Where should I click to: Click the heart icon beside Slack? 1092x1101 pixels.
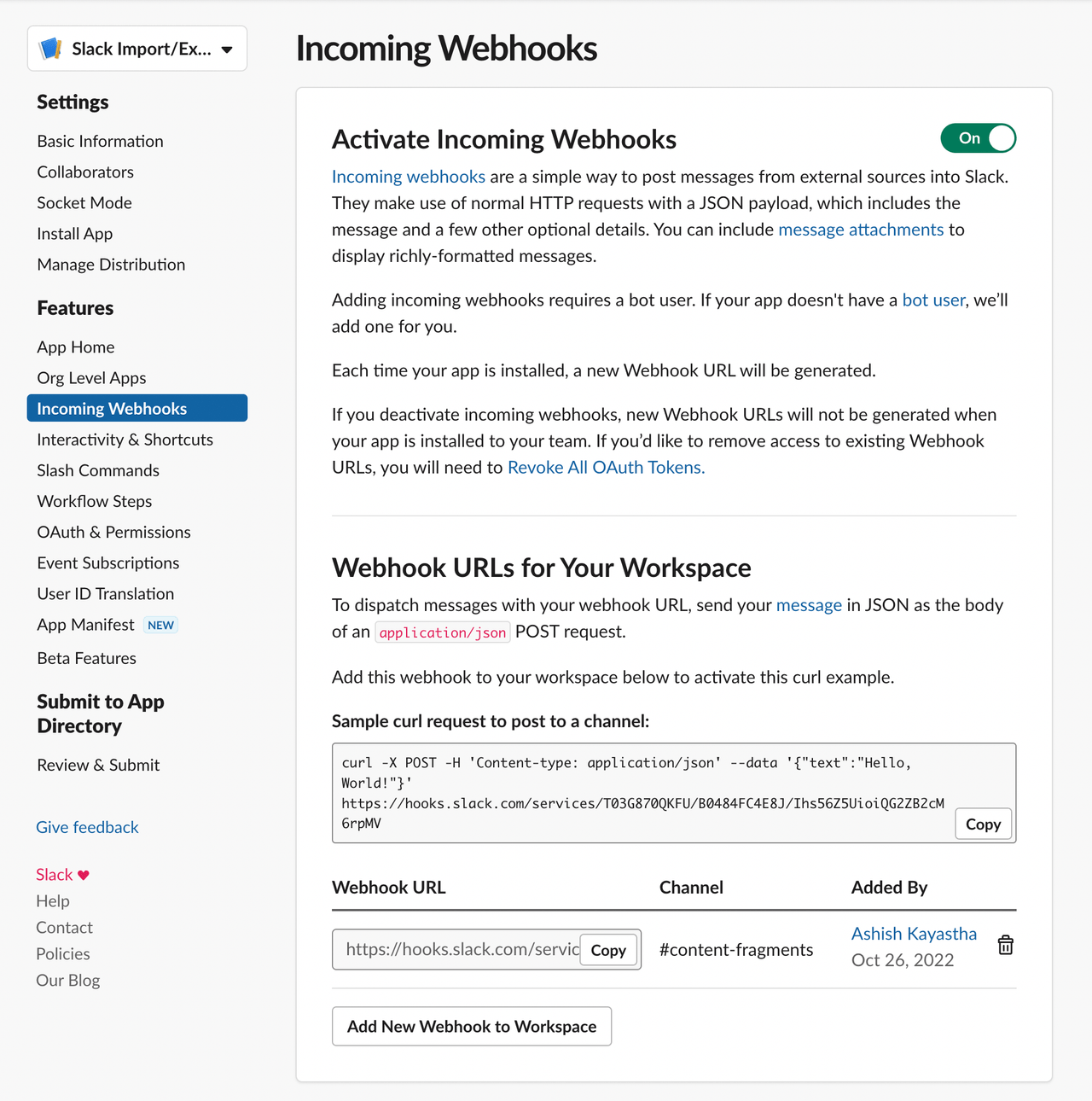(x=83, y=875)
